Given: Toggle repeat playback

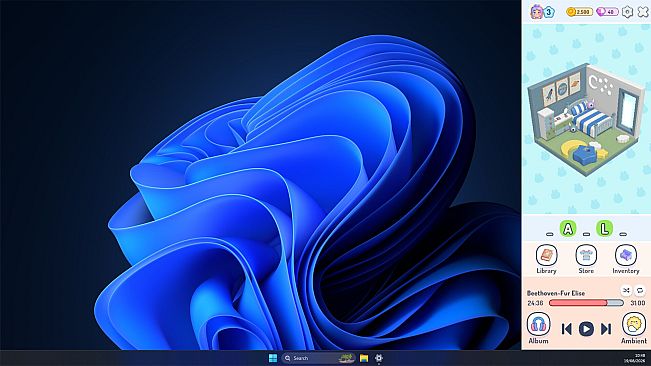Looking at the screenshot, I should tap(640, 290).
